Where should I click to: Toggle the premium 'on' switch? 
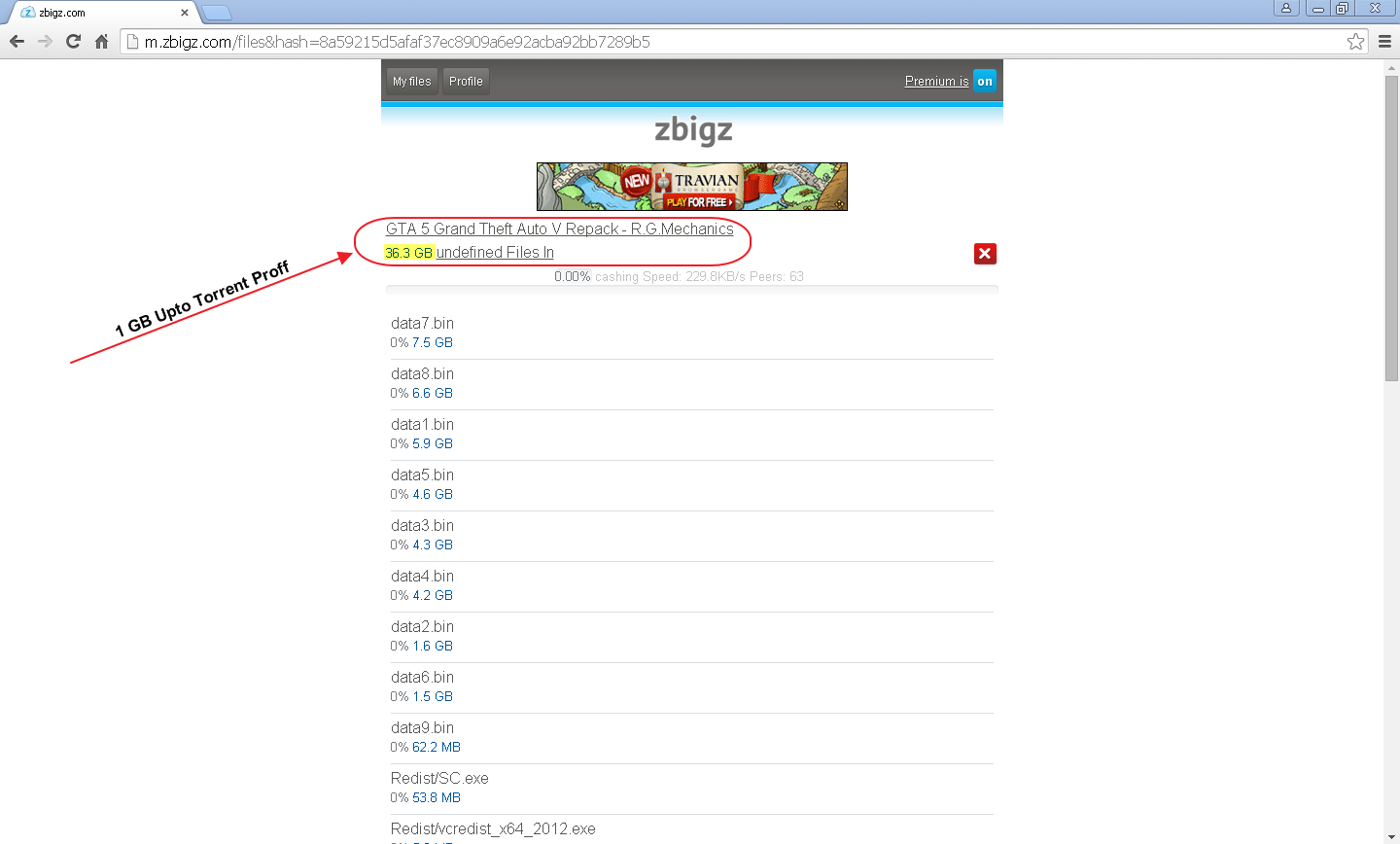pyautogui.click(x=985, y=82)
